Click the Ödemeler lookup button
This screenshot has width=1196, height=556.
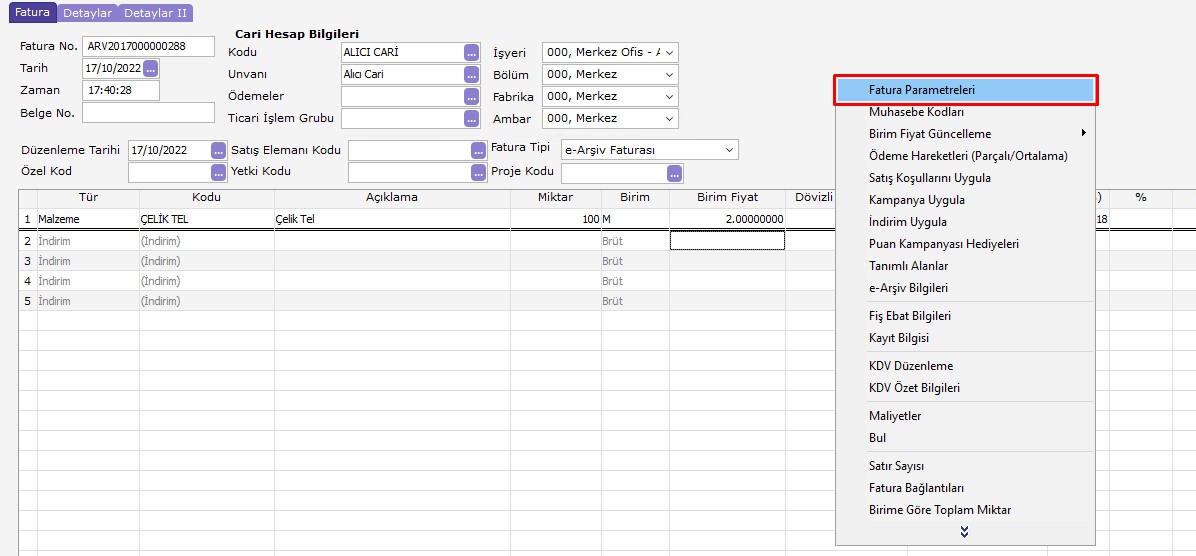click(x=472, y=97)
